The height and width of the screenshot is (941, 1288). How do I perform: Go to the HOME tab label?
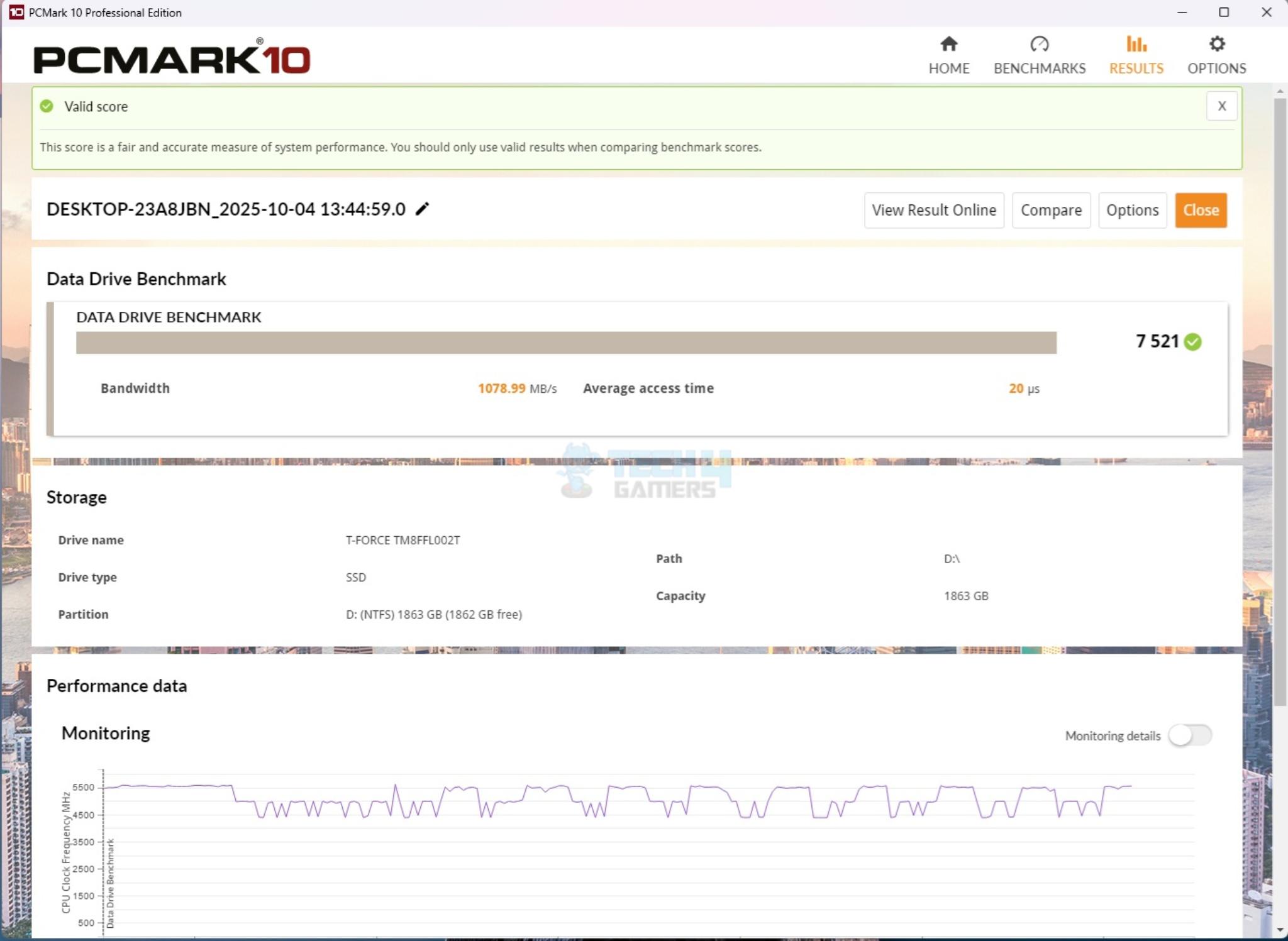click(948, 68)
